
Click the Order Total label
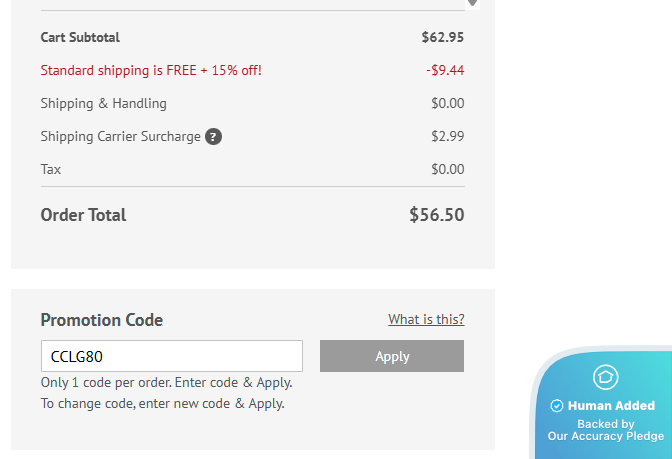[84, 215]
